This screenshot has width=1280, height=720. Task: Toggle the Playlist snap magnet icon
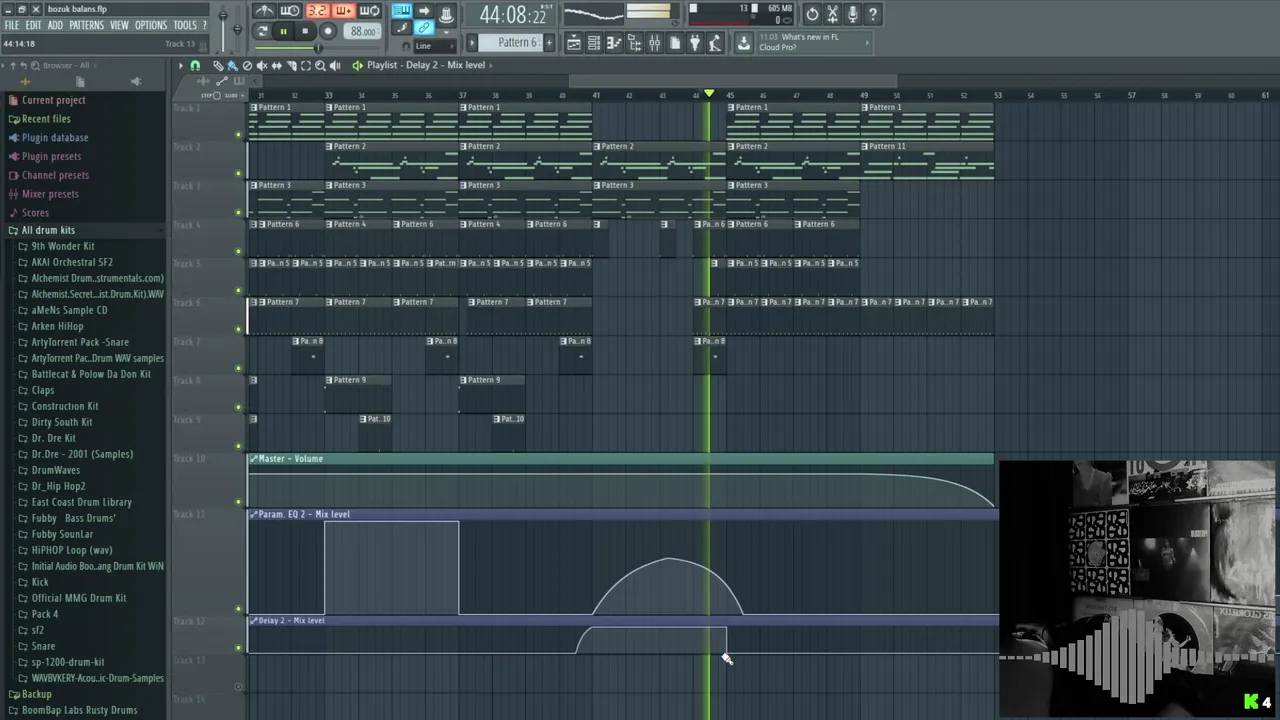(x=195, y=66)
